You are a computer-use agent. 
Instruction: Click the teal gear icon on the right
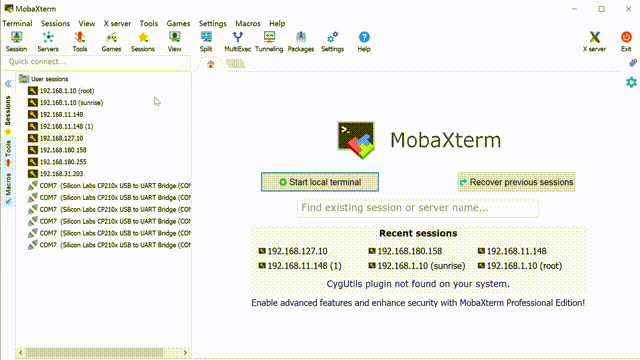631,82
